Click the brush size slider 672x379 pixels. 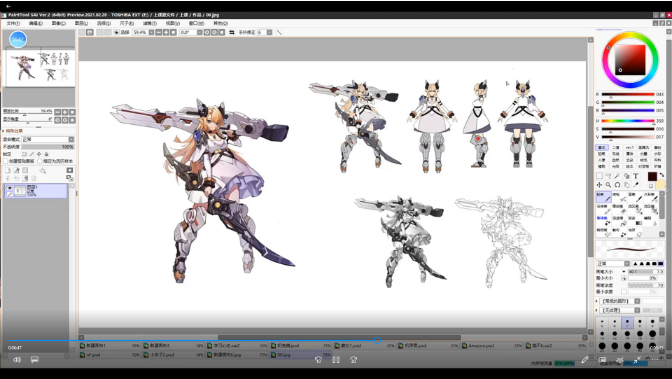(646, 272)
